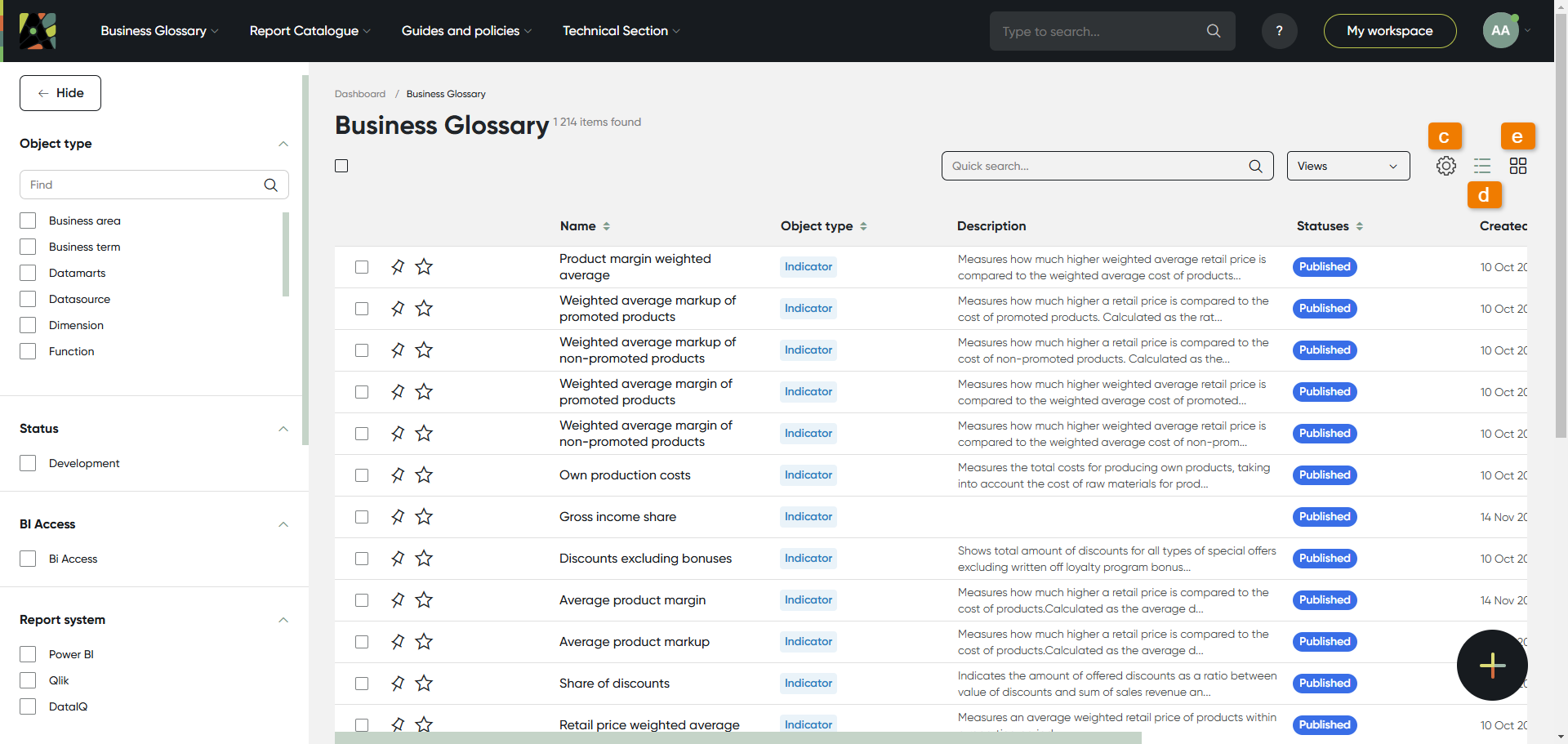Open the Views dropdown
1568x744 pixels.
1347,166
